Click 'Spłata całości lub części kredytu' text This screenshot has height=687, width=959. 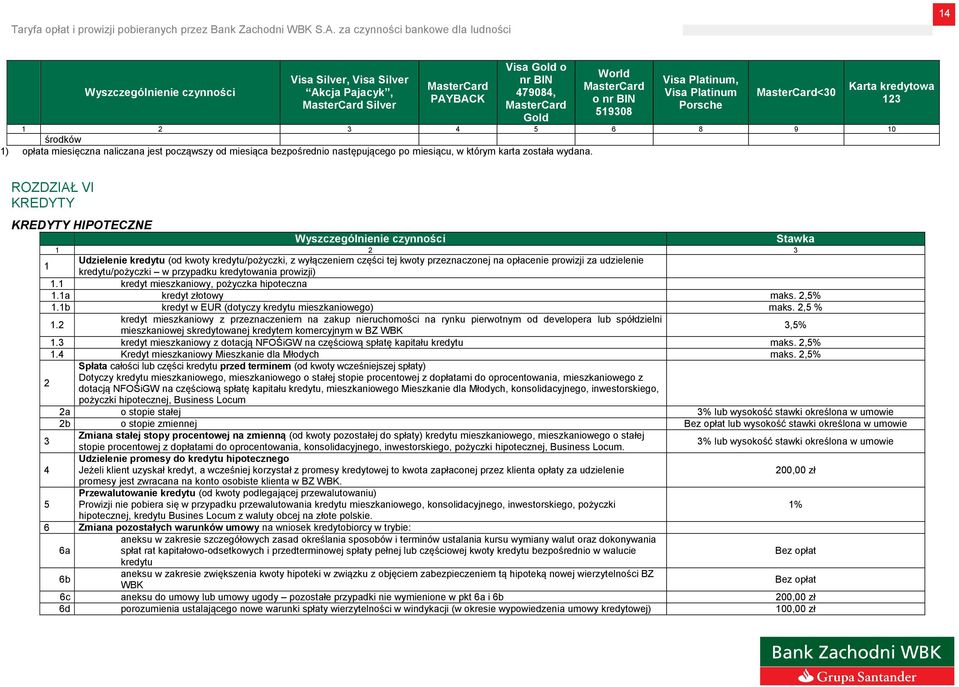[x=252, y=366]
